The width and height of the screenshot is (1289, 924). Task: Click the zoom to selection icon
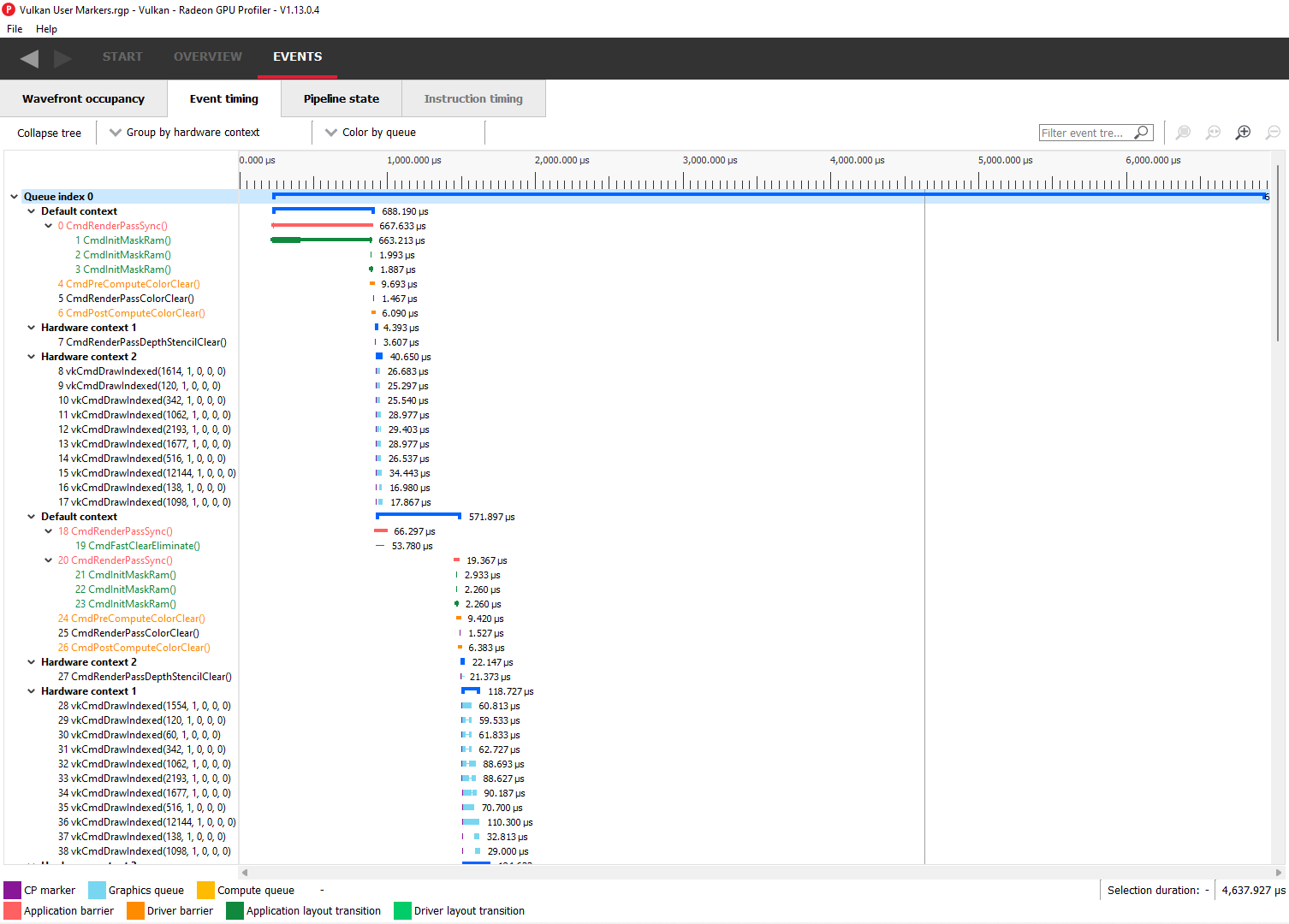click(x=1183, y=133)
